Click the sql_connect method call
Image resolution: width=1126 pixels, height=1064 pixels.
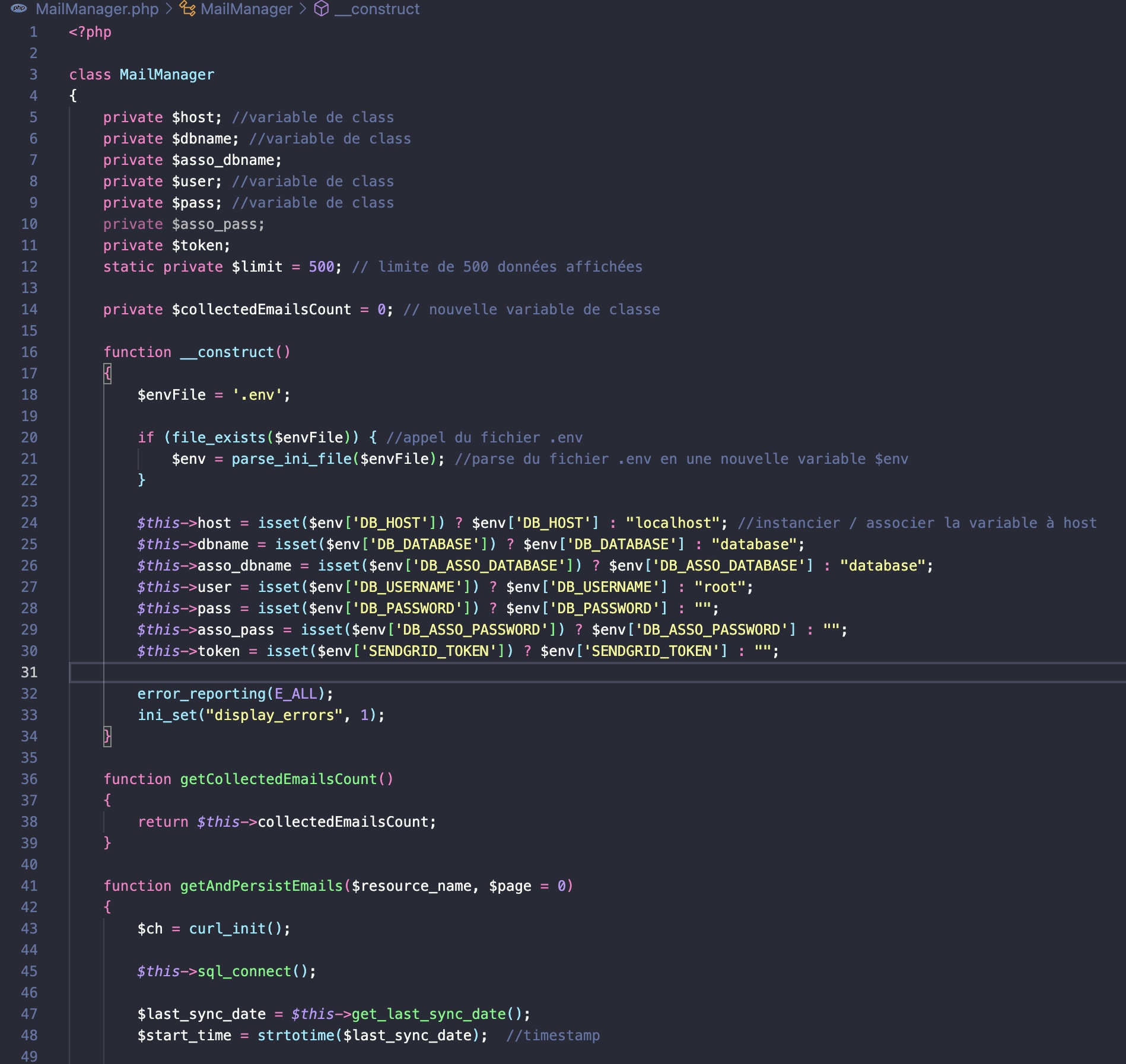click(x=244, y=971)
